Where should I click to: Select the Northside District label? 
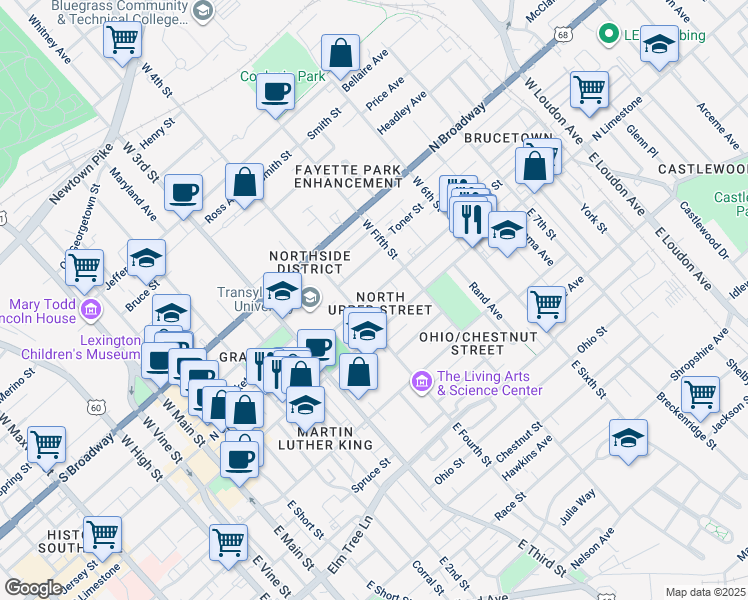pos(310,262)
